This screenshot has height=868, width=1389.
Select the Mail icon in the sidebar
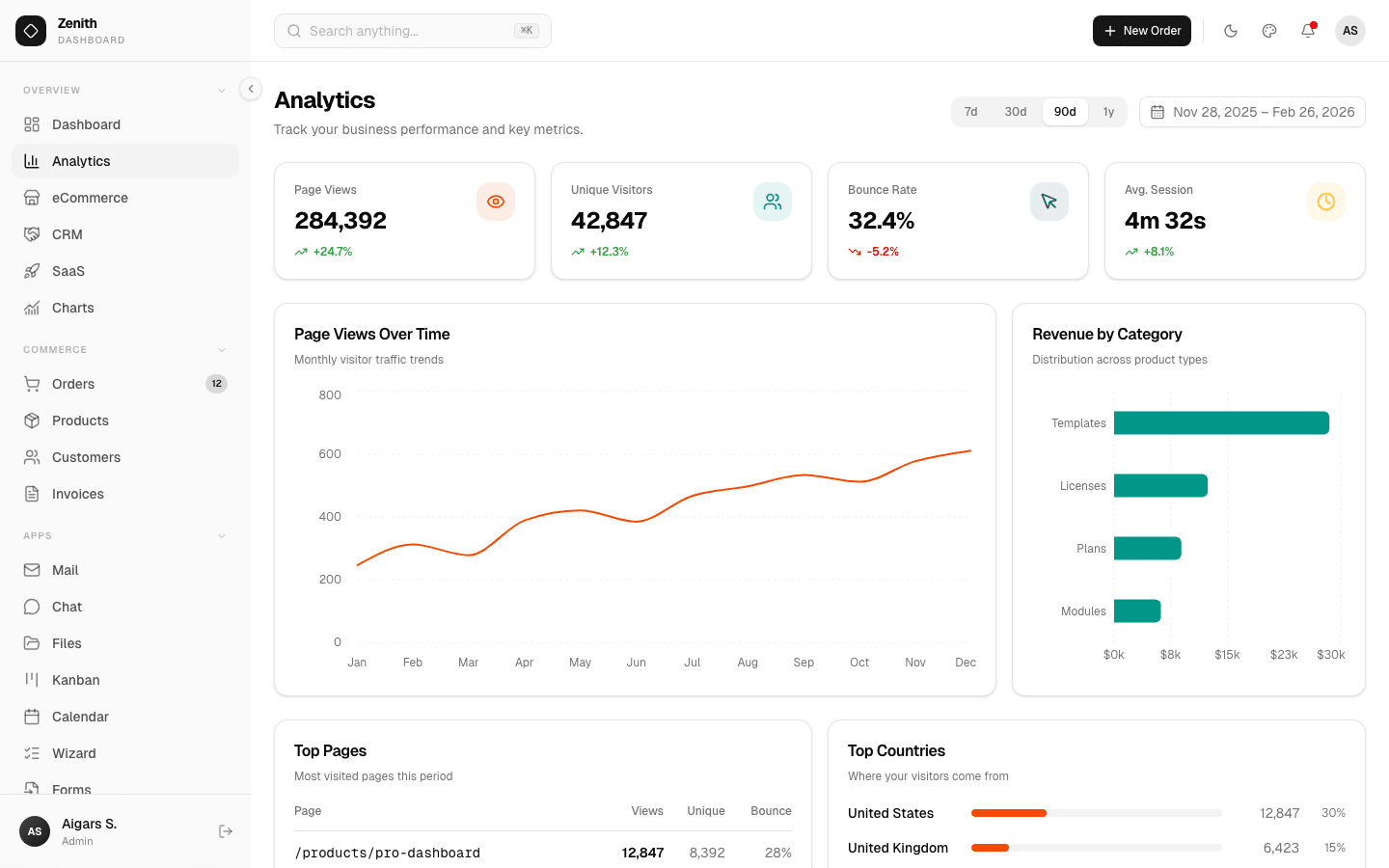(33, 570)
